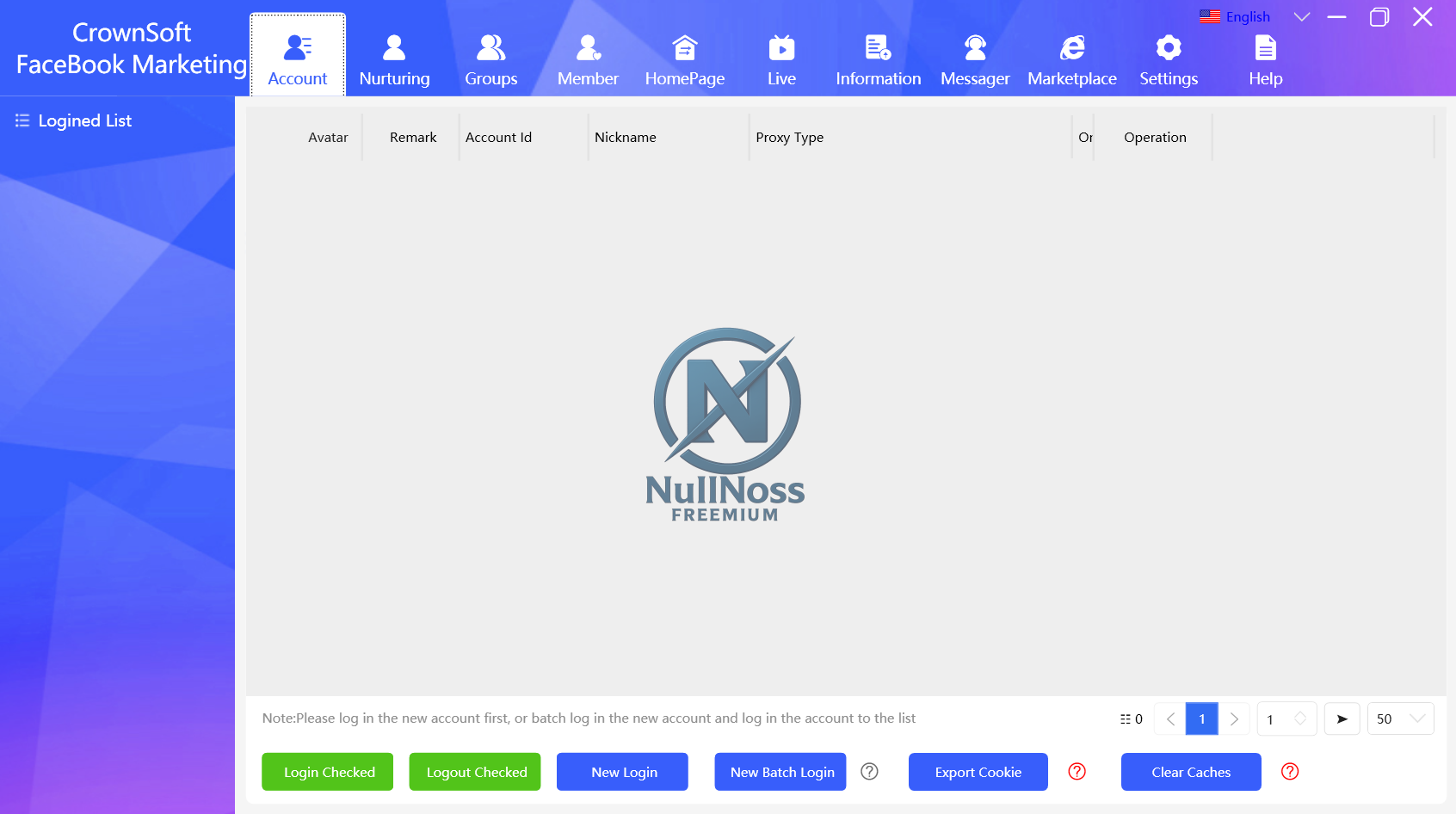1456x814 pixels.
Task: Select Logined List in sidebar
Action: pos(84,121)
